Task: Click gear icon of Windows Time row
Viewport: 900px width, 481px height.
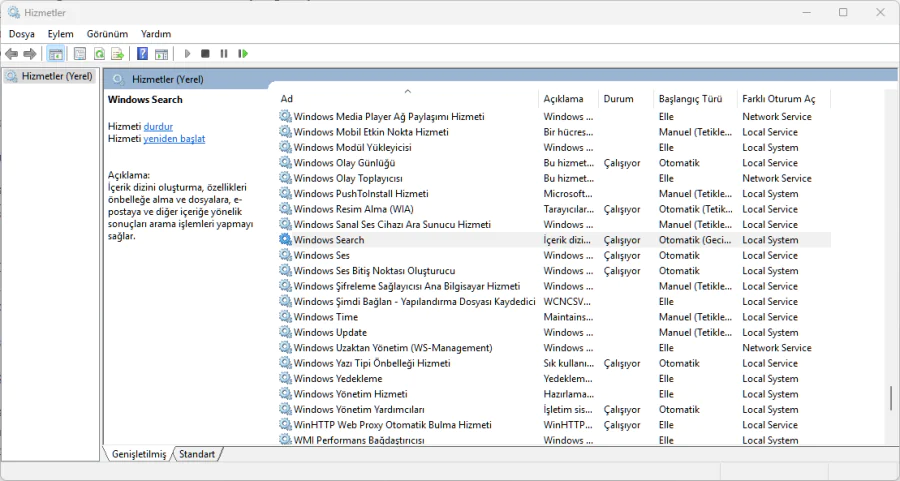Action: (x=285, y=317)
